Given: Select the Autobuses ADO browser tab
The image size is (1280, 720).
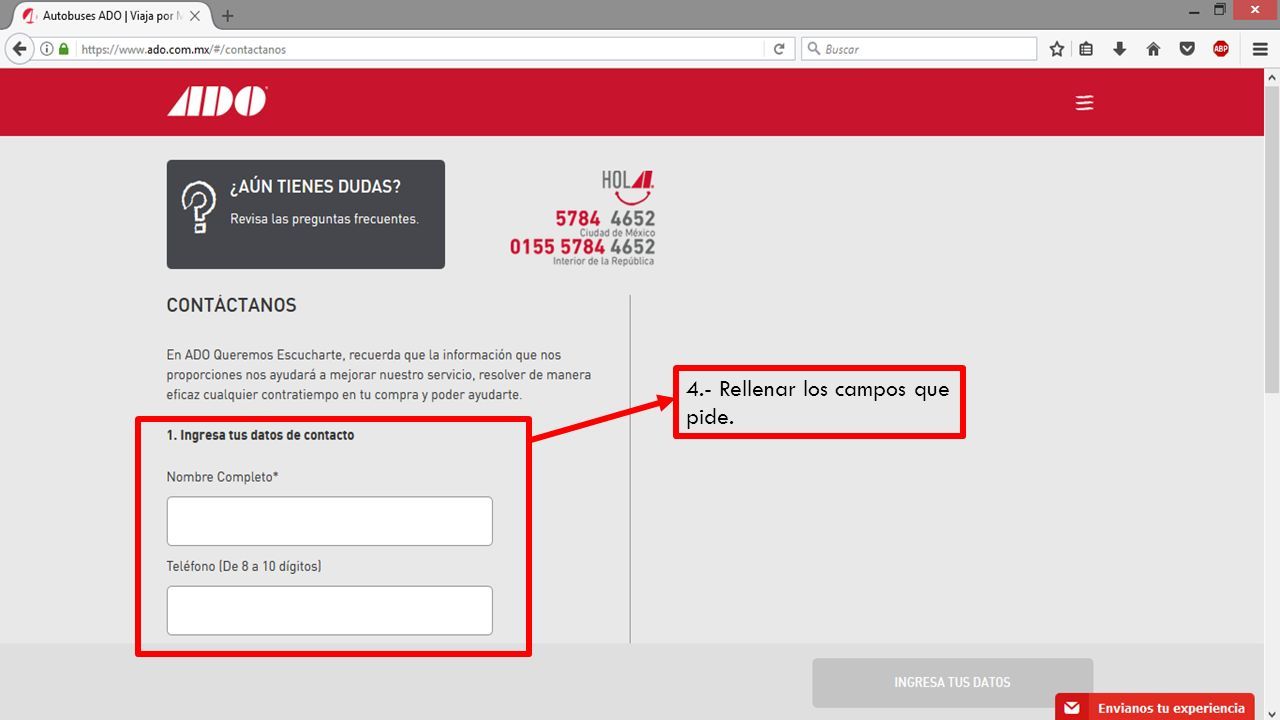Looking at the screenshot, I should point(112,16).
